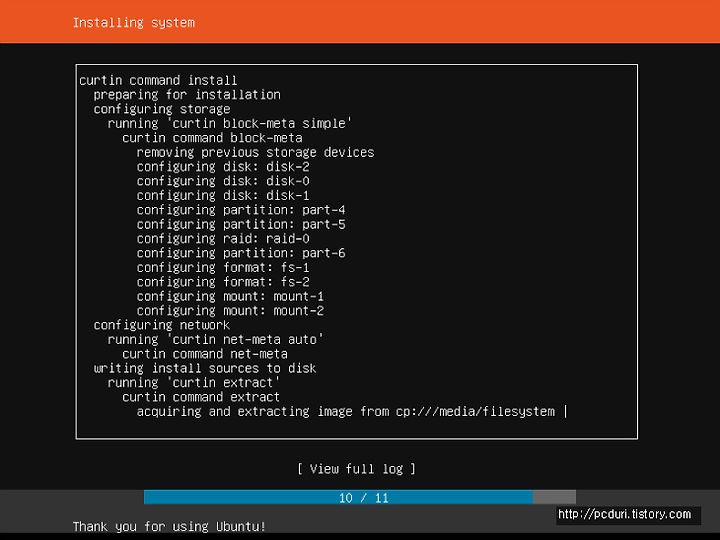The image size is (720, 540).
Task: Click line 'curtin command block-meta'
Action: [x=212, y=138]
